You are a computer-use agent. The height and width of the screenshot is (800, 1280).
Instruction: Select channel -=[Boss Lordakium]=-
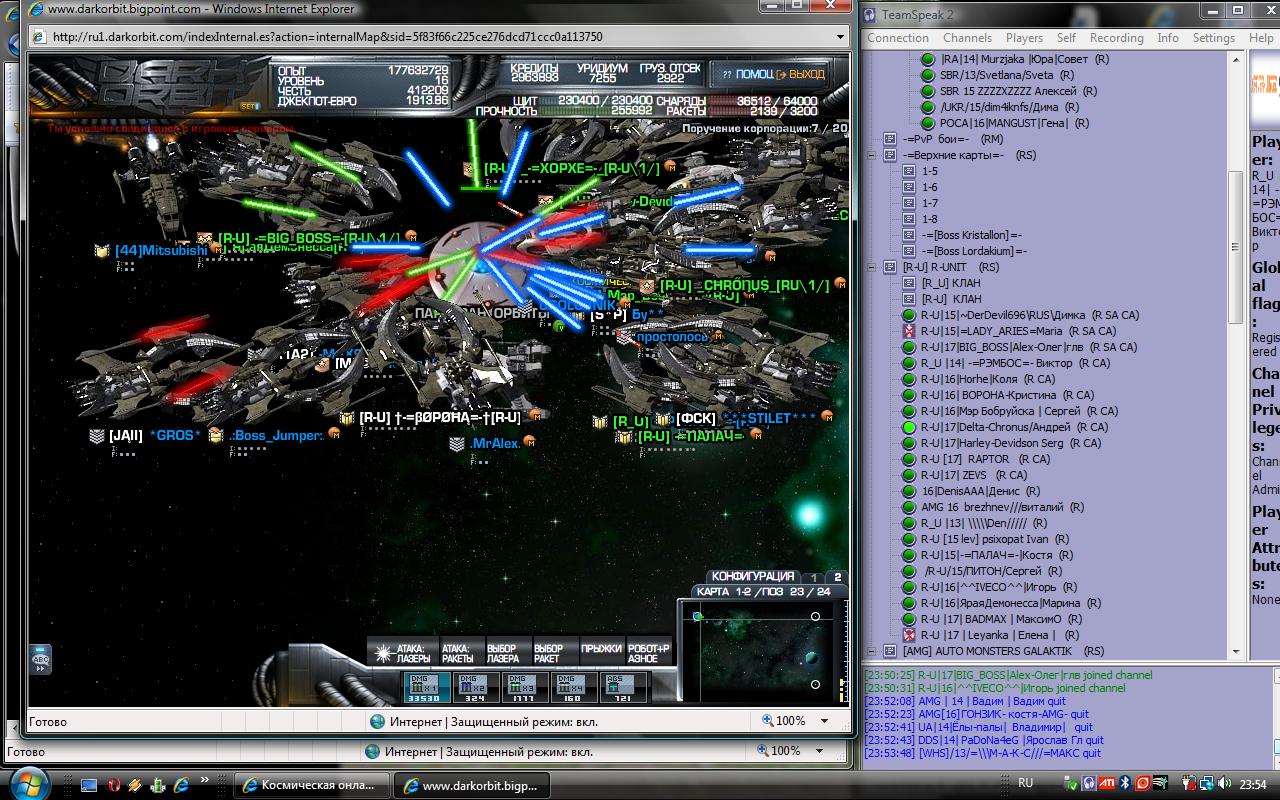(974, 251)
